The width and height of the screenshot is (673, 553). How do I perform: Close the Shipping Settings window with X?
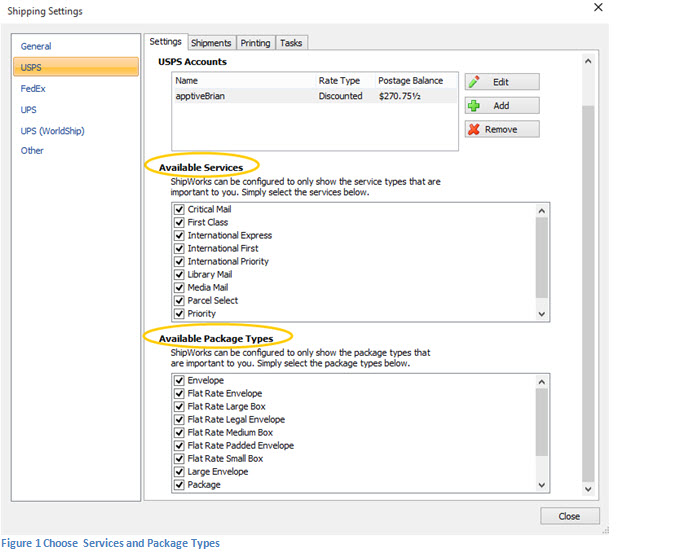click(598, 7)
